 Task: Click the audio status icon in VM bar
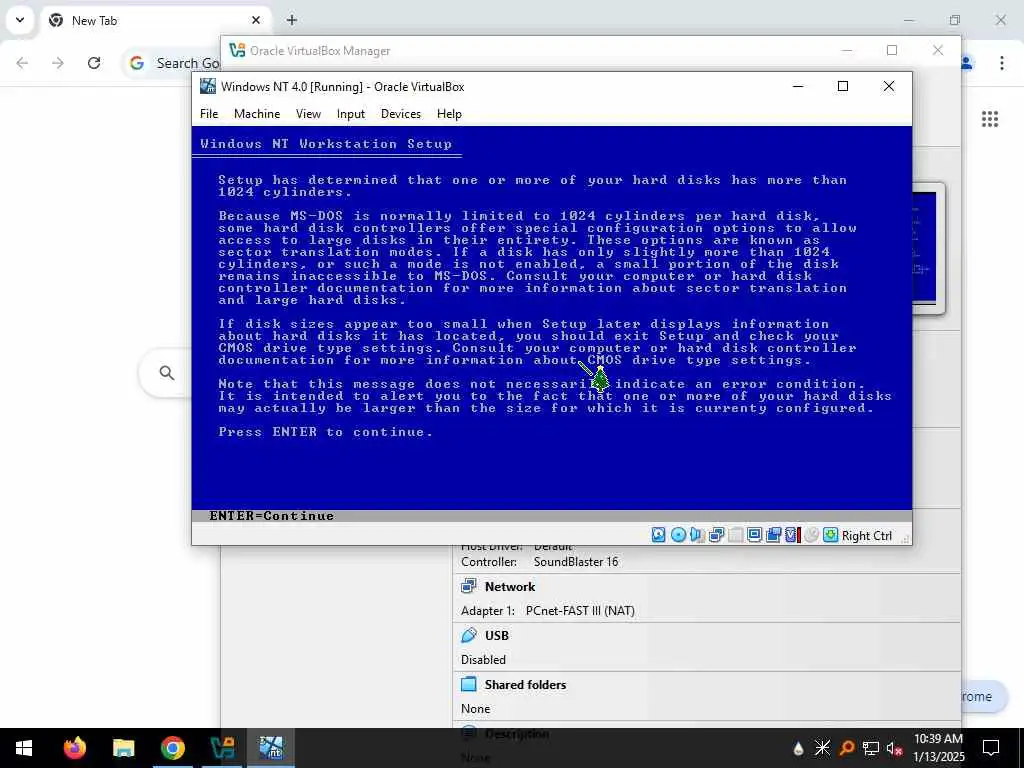point(697,536)
